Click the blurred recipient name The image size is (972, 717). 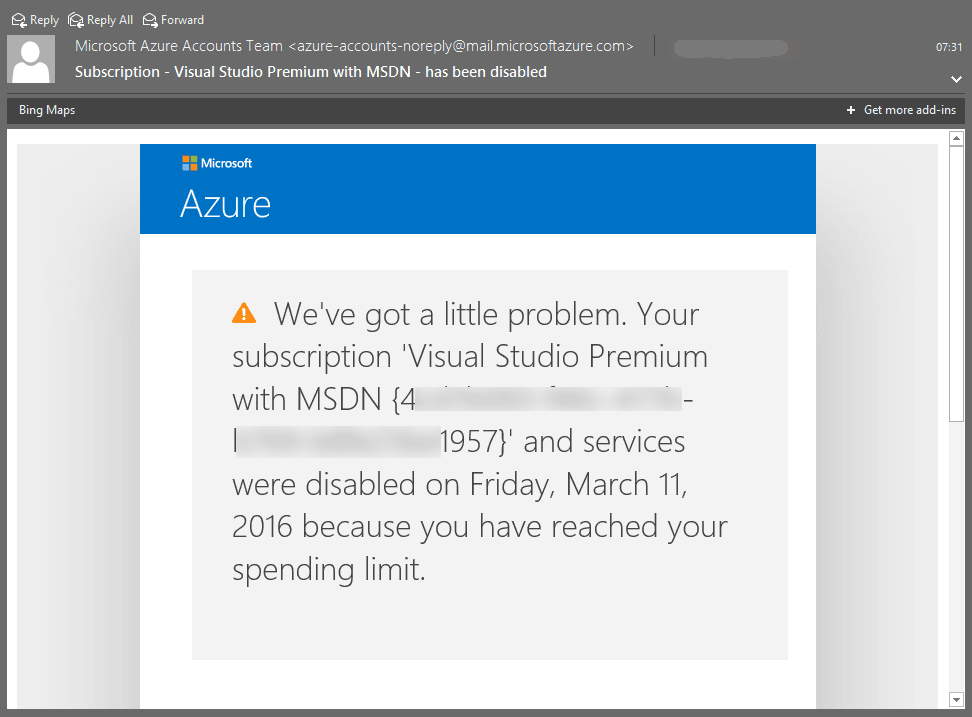[x=730, y=47]
